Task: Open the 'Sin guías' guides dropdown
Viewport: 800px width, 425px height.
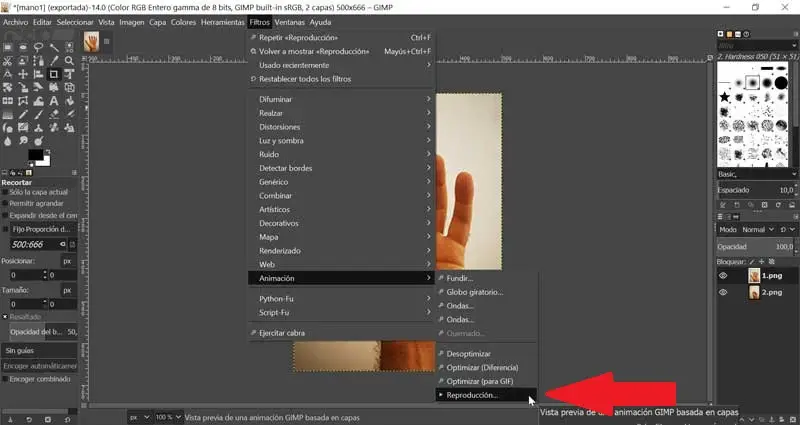Action: tap(40, 351)
